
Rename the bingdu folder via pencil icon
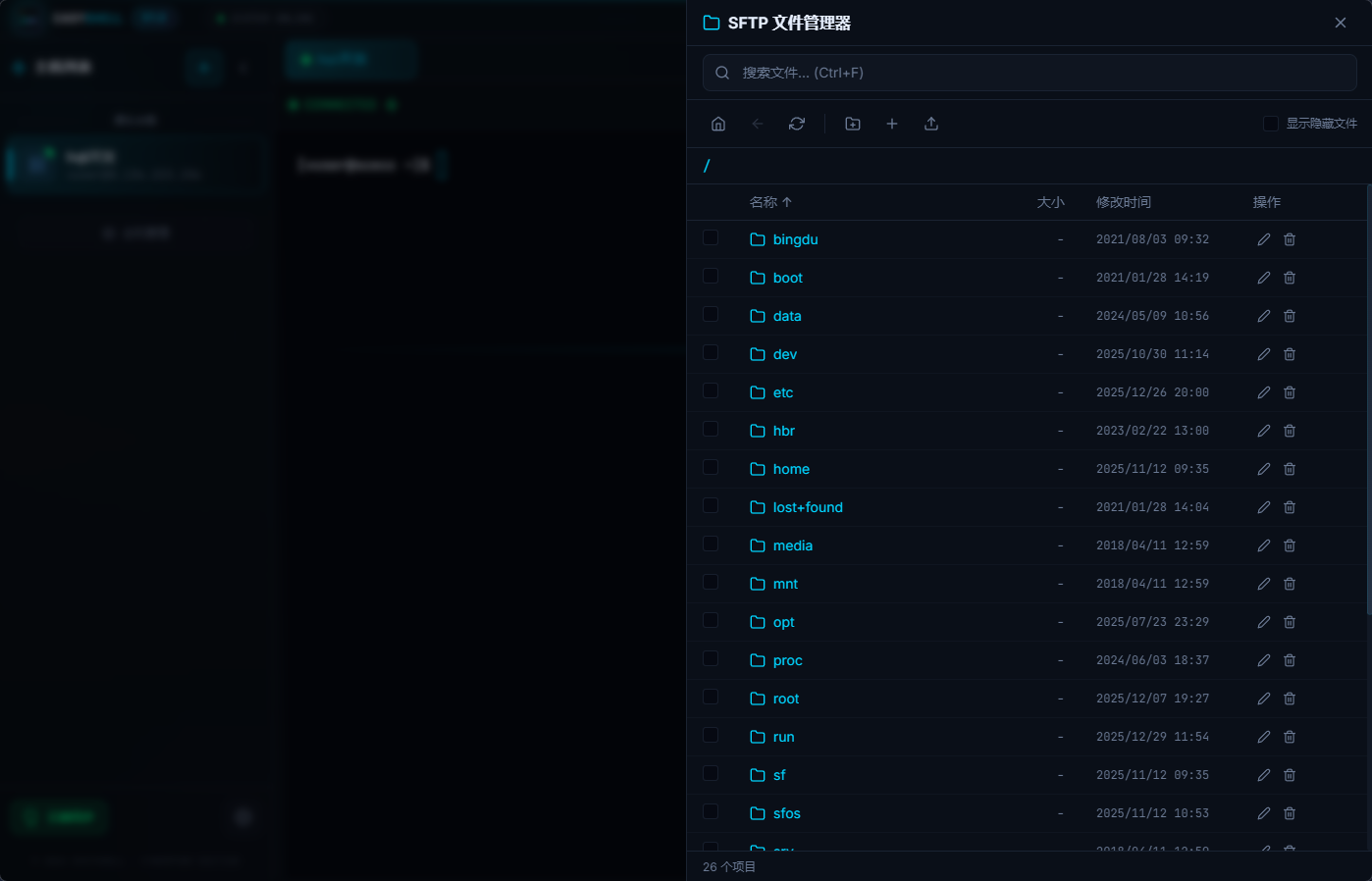(1264, 239)
